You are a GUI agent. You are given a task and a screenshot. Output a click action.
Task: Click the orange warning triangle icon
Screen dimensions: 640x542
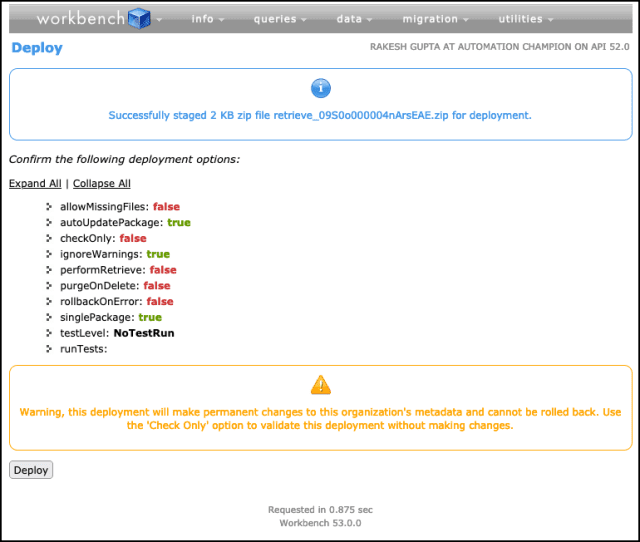pyautogui.click(x=321, y=384)
